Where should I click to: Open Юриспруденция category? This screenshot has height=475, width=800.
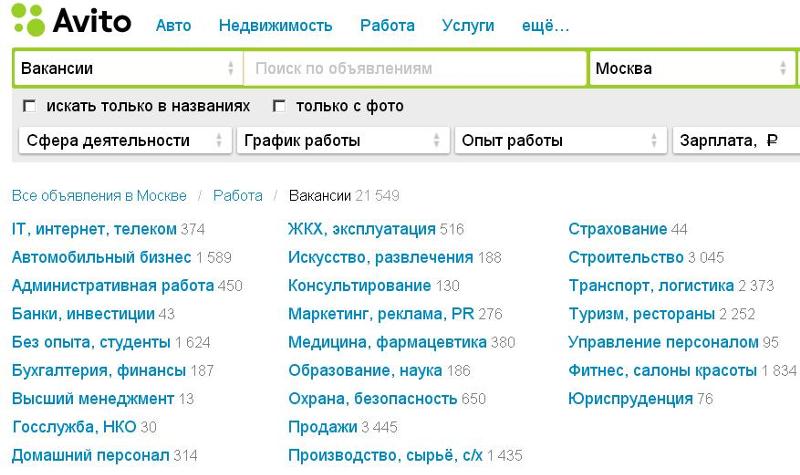coord(631,398)
